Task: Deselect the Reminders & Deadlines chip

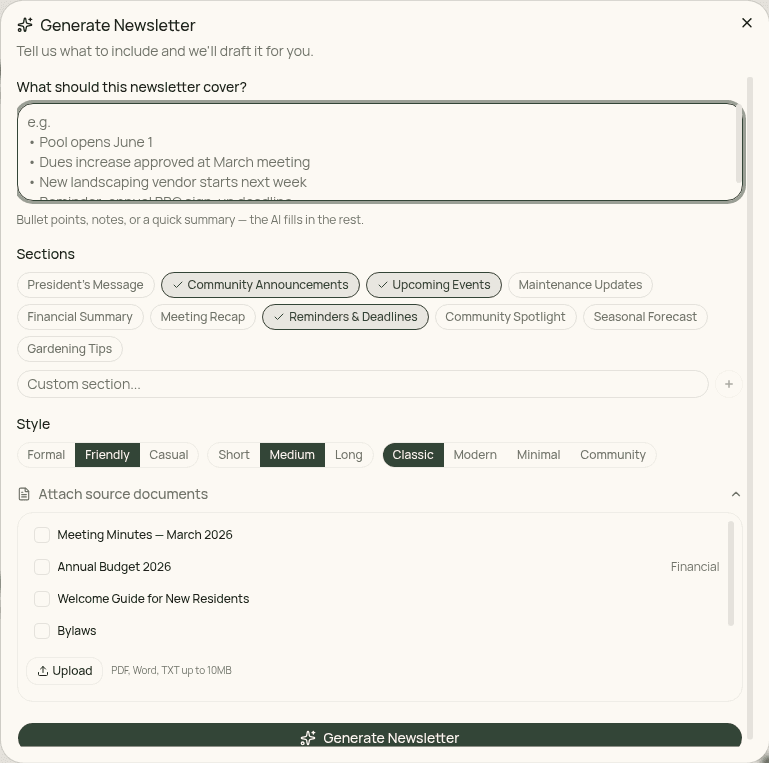Action: [345, 317]
